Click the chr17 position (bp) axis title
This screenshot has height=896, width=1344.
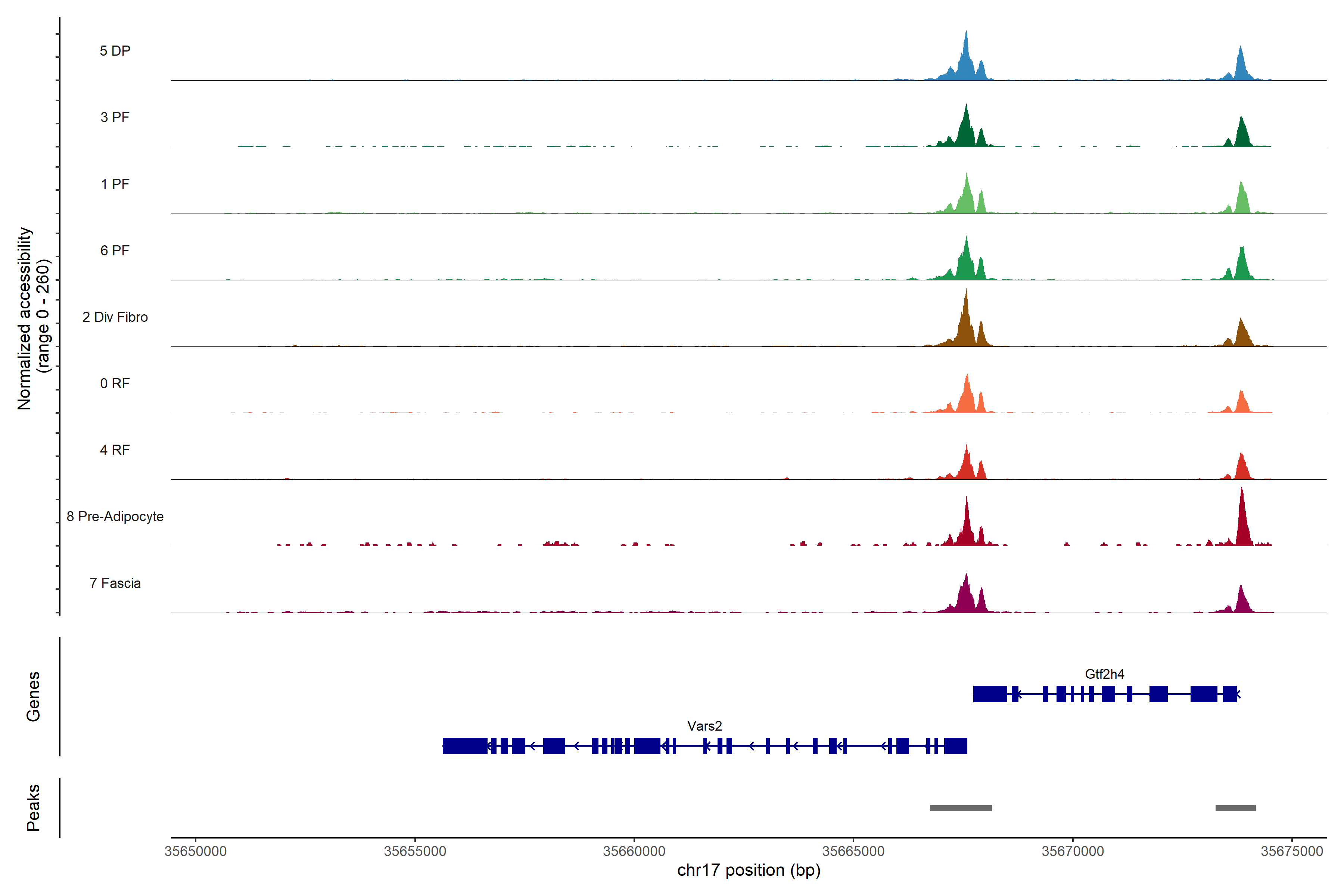point(749,870)
